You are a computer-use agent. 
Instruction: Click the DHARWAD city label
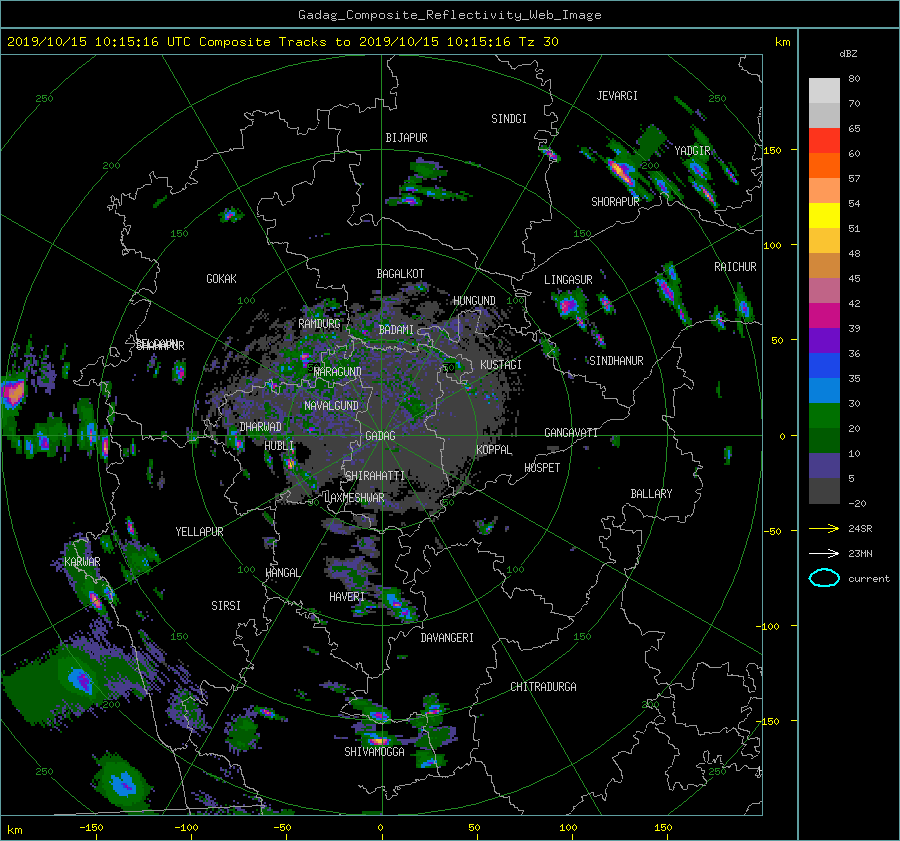tap(261, 427)
